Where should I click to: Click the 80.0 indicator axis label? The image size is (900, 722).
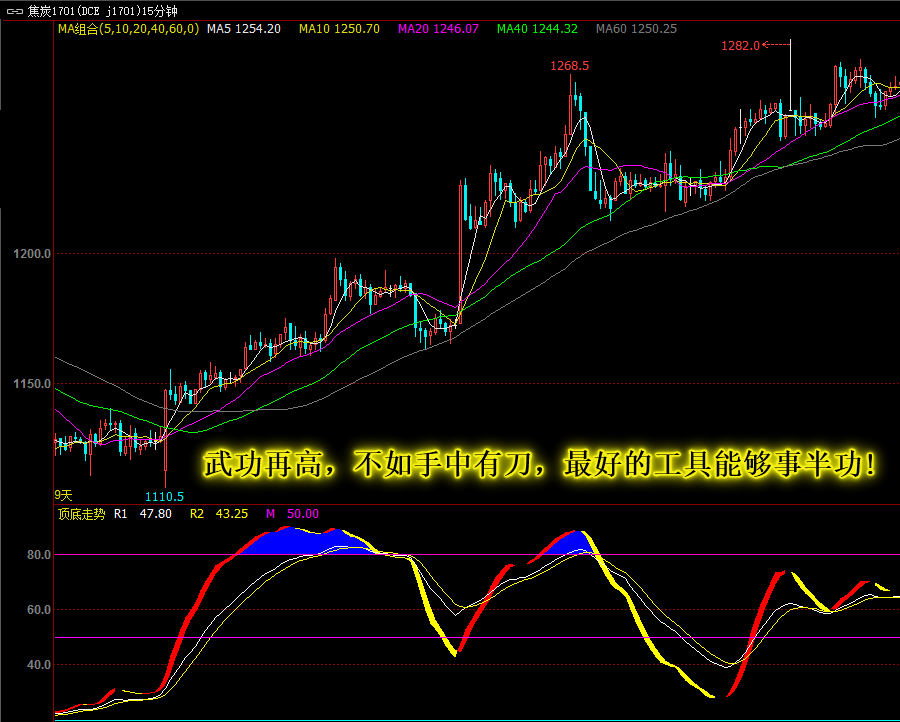pos(39,554)
